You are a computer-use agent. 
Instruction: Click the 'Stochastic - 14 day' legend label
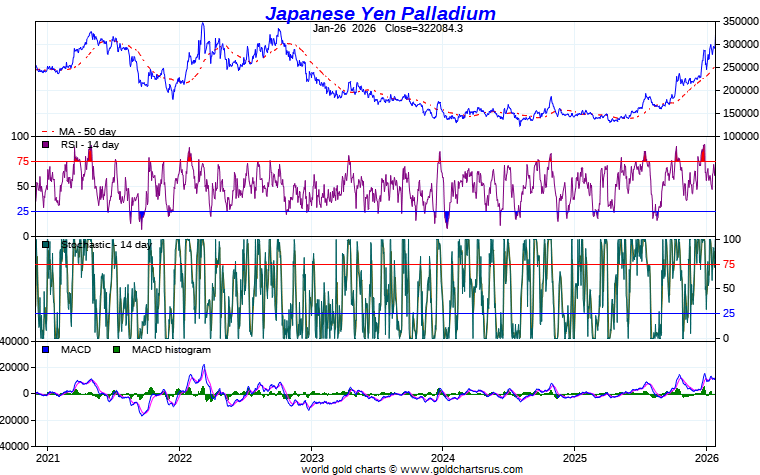click(x=106, y=244)
